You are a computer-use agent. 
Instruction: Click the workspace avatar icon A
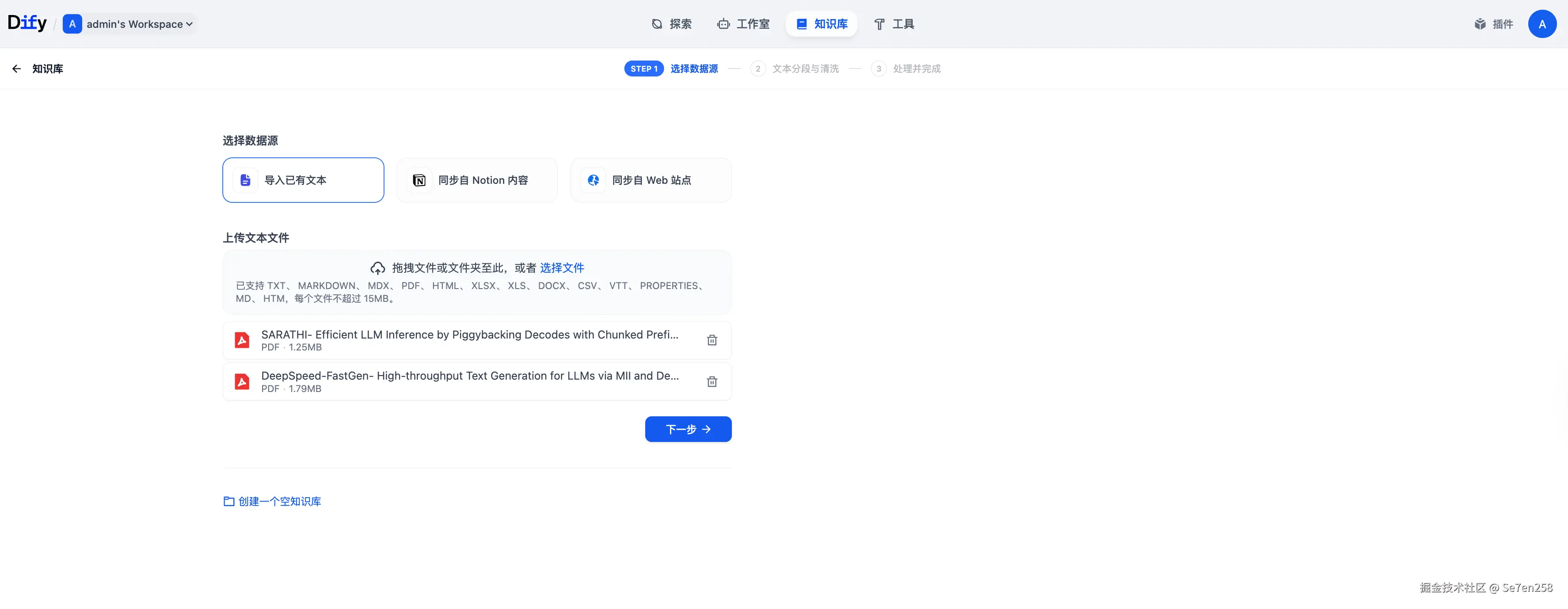click(x=72, y=24)
